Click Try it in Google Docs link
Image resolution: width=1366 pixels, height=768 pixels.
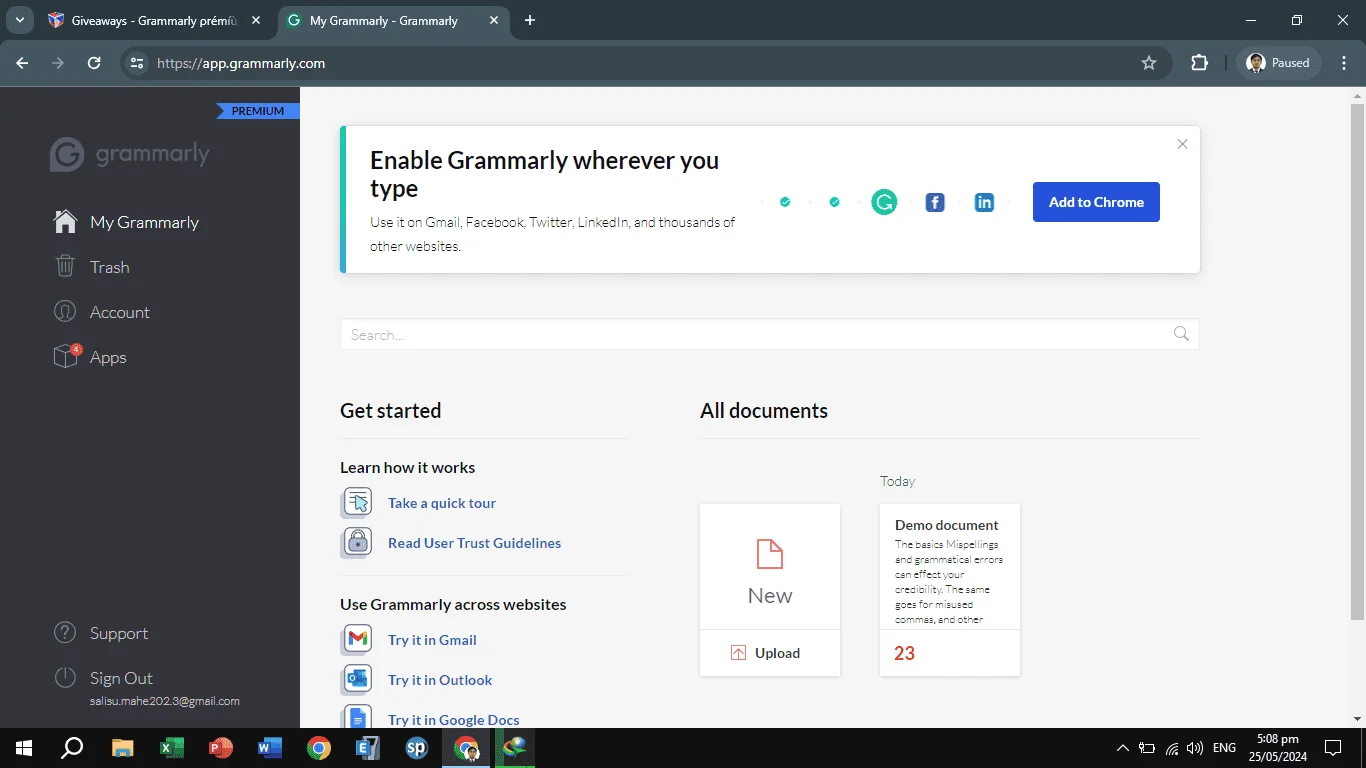click(x=454, y=719)
